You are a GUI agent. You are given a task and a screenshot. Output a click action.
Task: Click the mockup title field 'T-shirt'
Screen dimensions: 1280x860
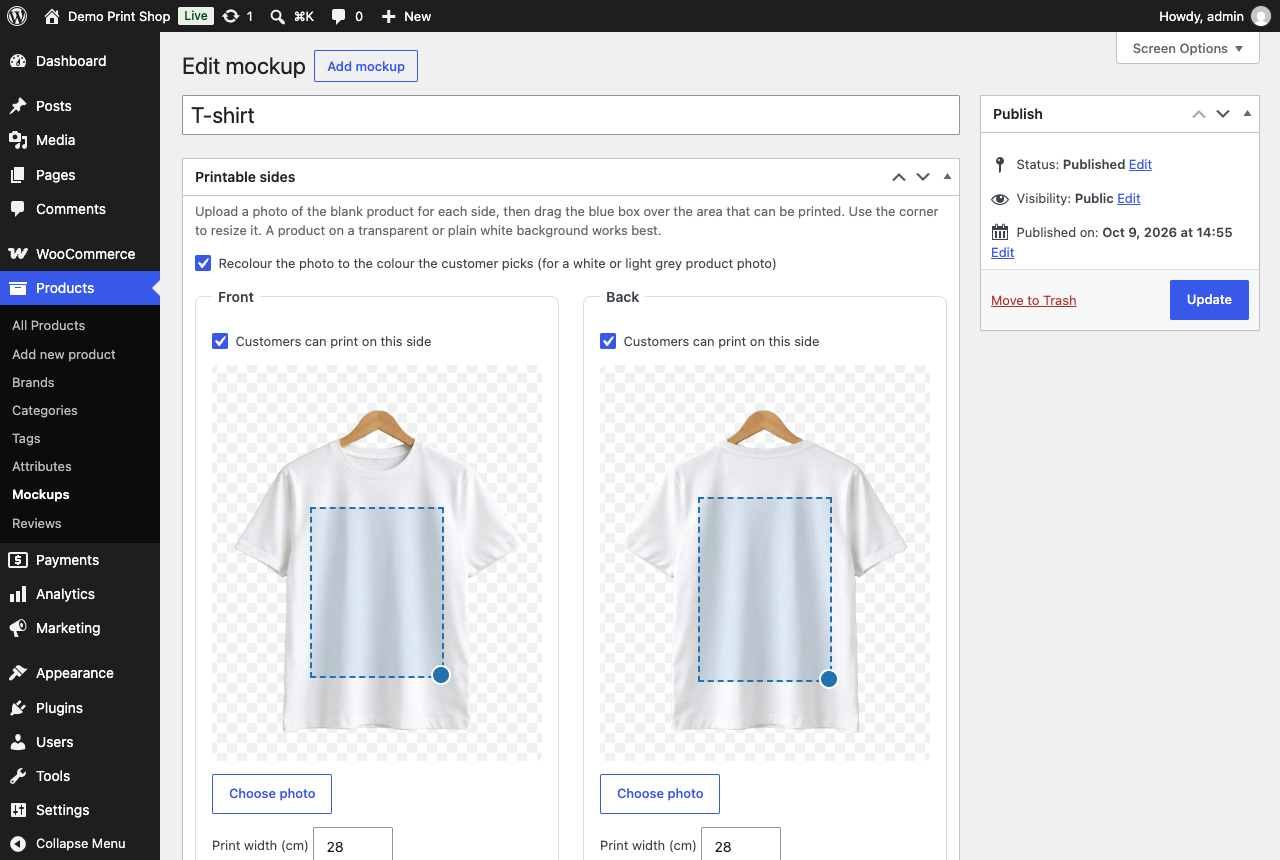(x=571, y=115)
